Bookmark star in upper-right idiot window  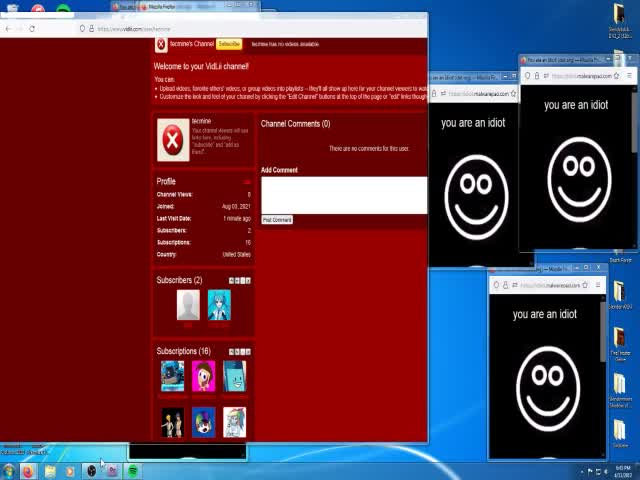click(616, 76)
